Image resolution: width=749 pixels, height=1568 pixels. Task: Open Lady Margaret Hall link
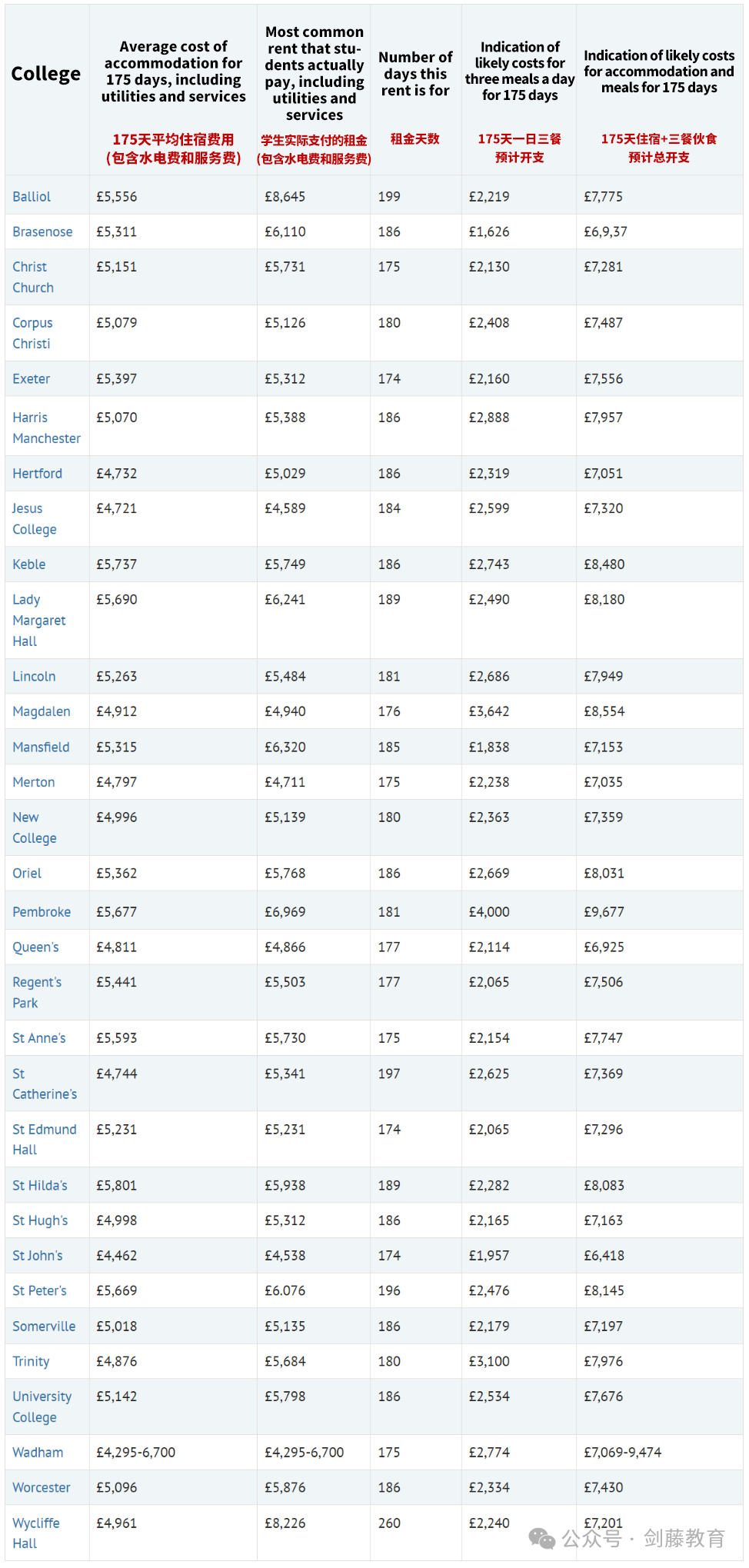pyautogui.click(x=39, y=620)
